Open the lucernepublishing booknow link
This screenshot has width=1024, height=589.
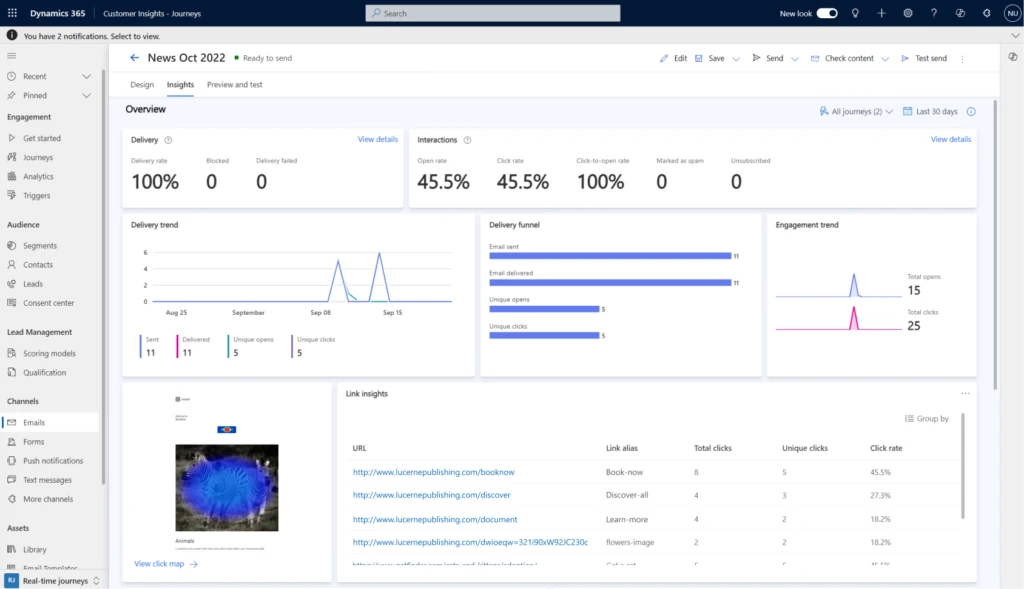point(434,472)
